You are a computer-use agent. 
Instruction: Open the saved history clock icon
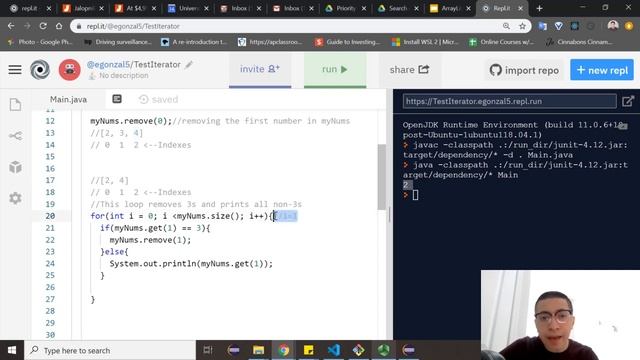pos(143,99)
